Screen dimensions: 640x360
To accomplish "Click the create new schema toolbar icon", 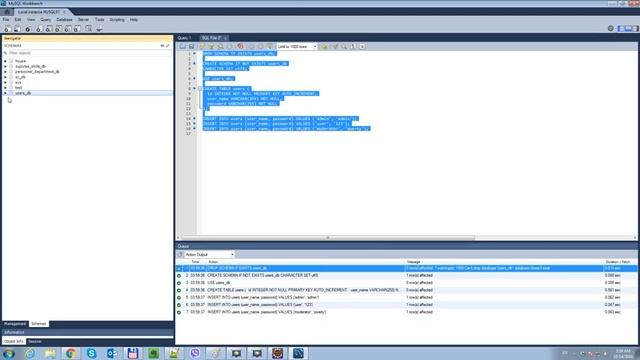I will point(39,29).
